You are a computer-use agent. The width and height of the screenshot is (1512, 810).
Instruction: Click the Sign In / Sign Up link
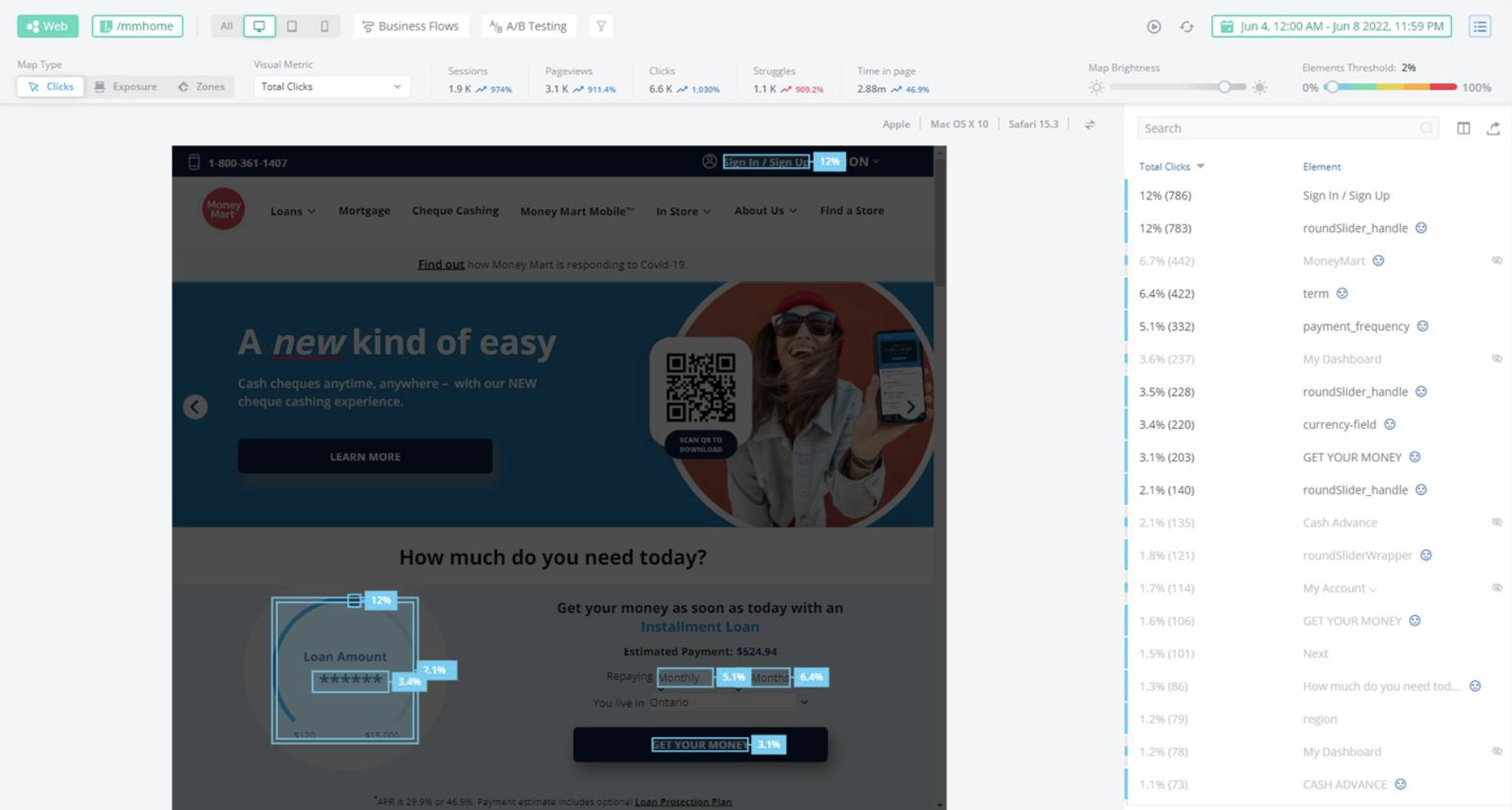(766, 162)
